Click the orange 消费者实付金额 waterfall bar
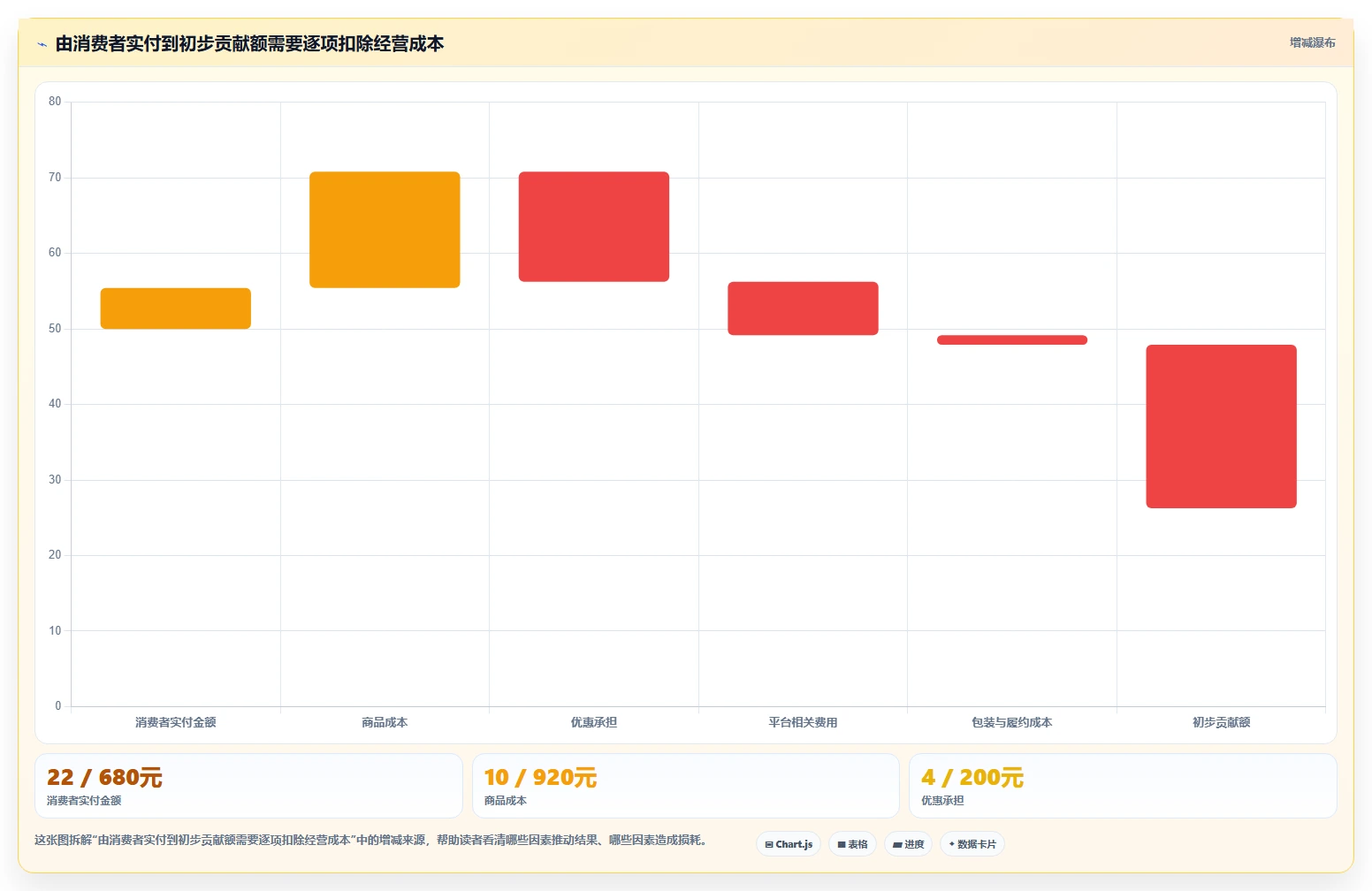Image resolution: width=1372 pixels, height=891 pixels. [x=176, y=308]
